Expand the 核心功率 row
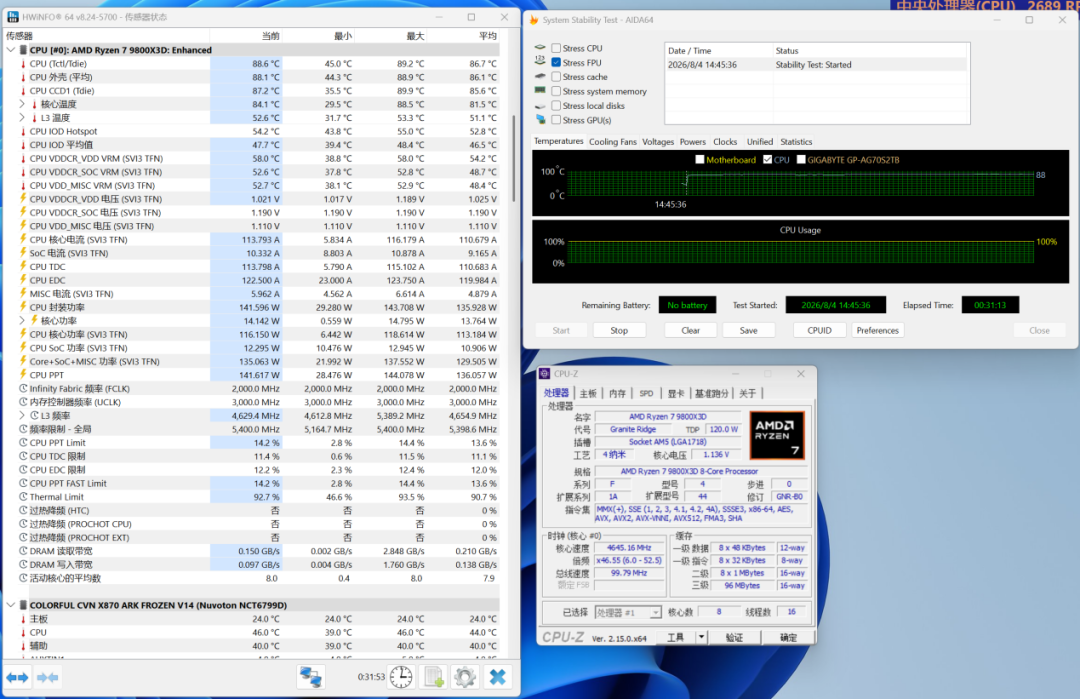This screenshot has width=1080, height=699. coord(22,320)
